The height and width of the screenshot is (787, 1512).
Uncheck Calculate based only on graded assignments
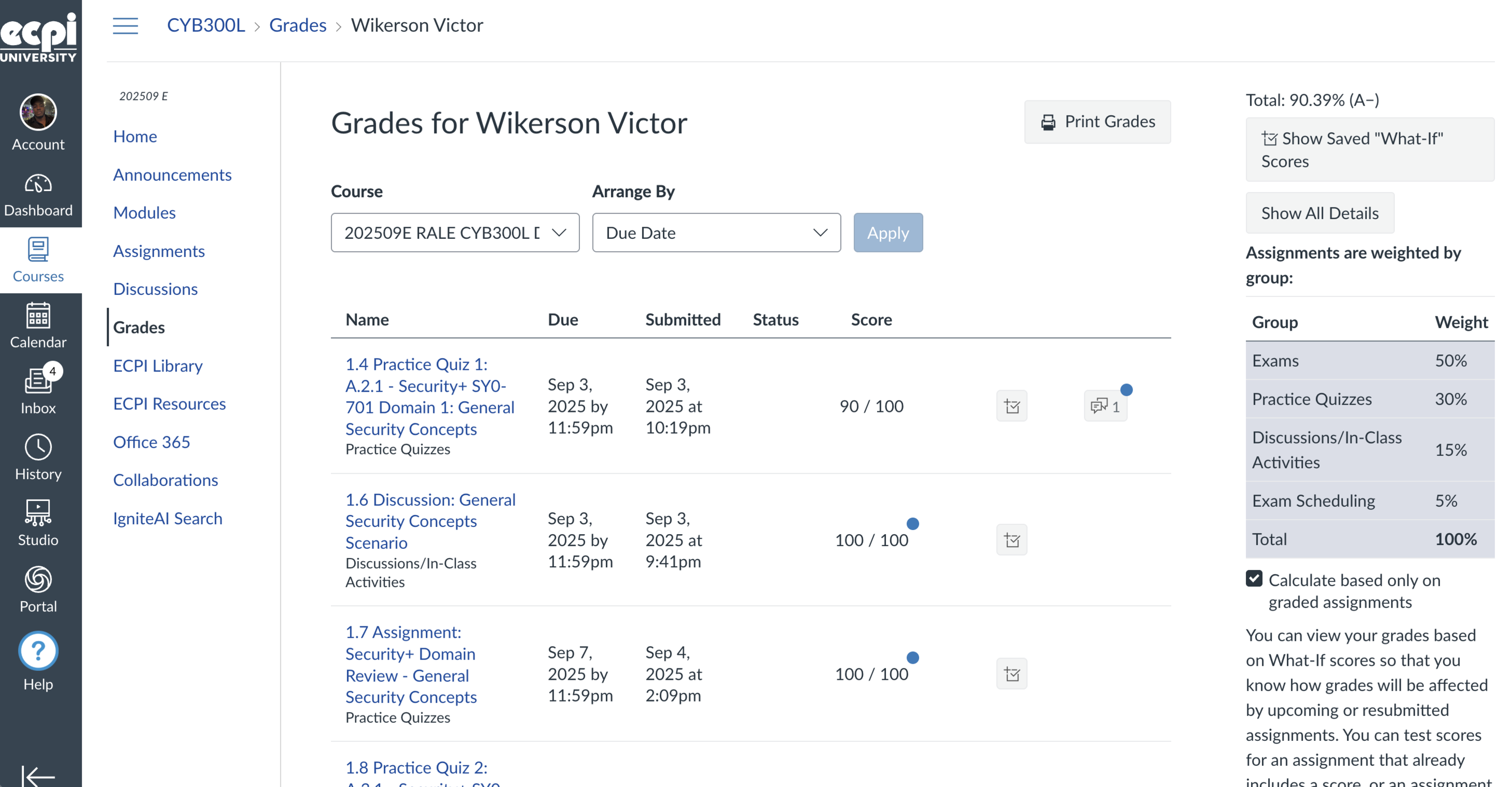coord(1254,579)
